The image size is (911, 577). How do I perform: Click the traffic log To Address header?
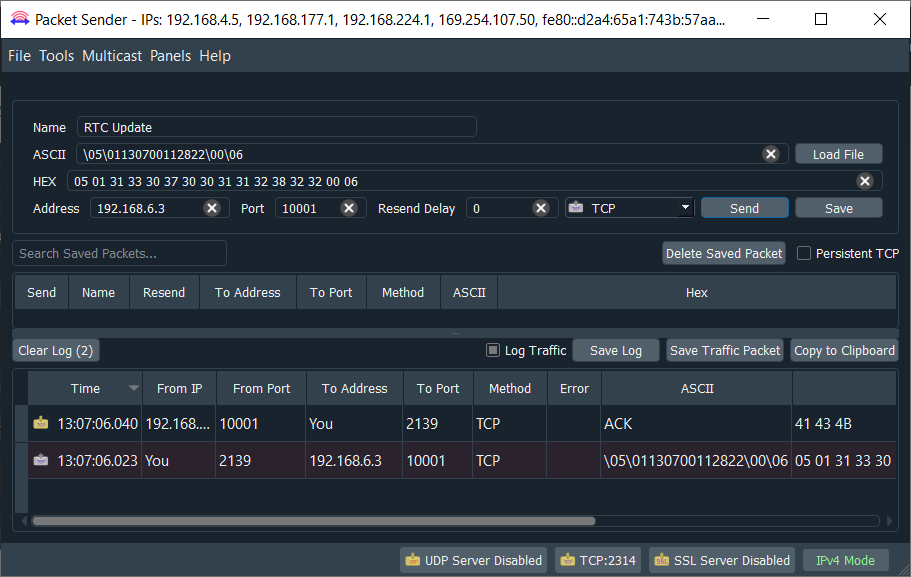(354, 388)
